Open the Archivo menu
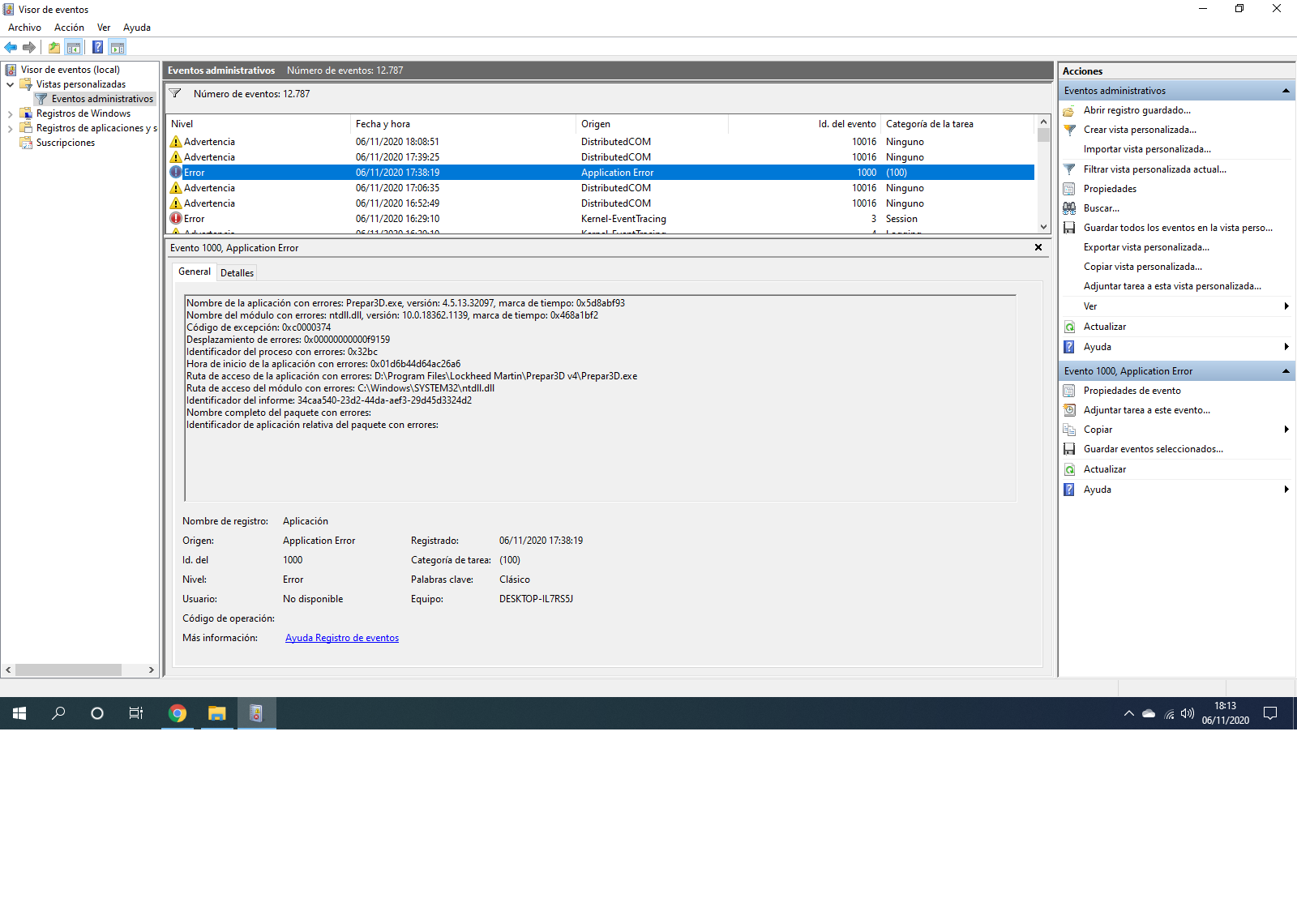Viewport: 1297px width, 924px height. tap(24, 28)
